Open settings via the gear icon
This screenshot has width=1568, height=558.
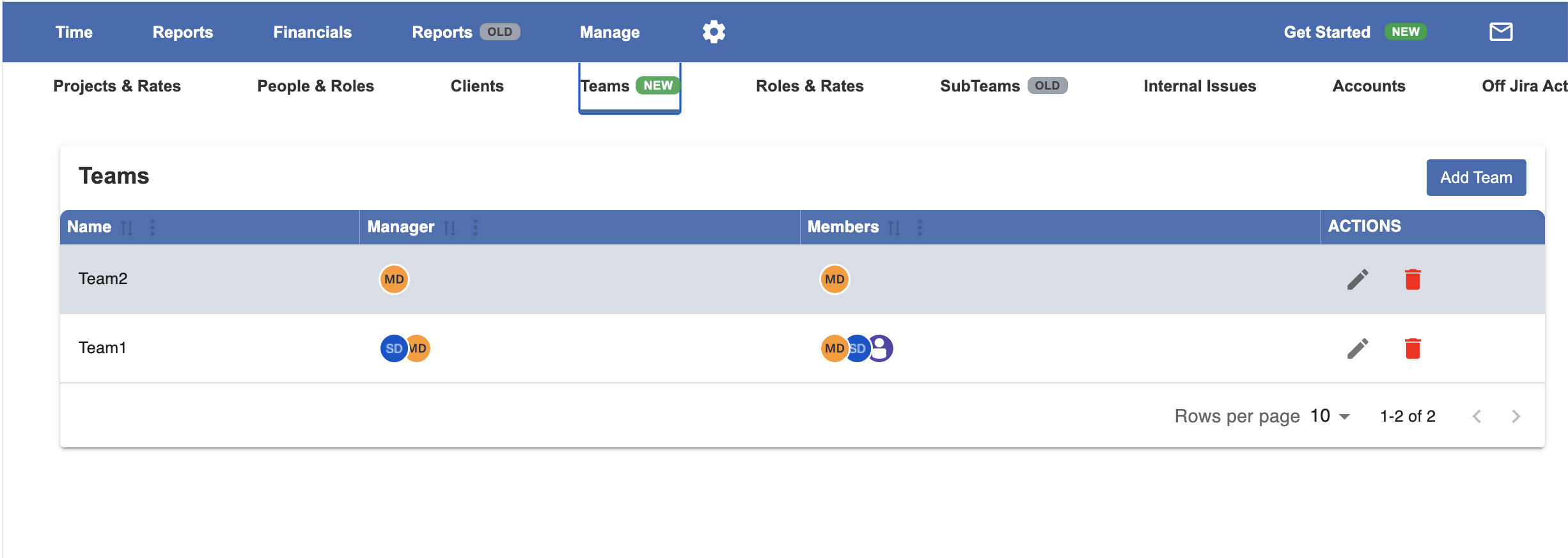(x=714, y=32)
